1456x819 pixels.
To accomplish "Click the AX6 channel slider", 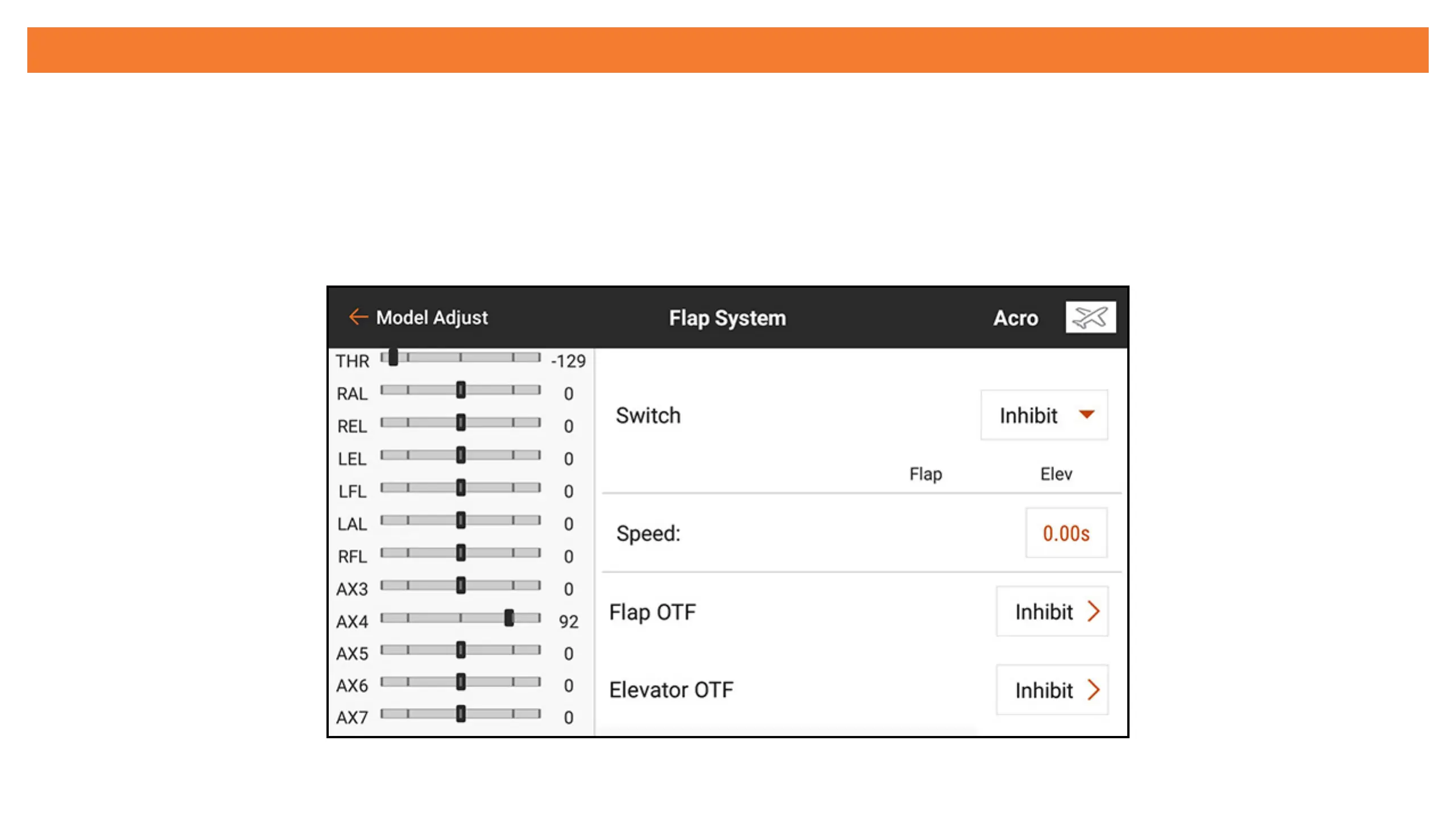I will click(x=461, y=681).
